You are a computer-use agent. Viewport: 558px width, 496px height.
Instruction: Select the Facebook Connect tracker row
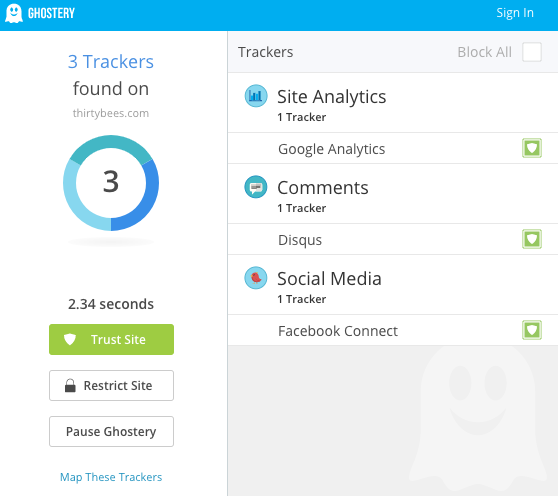click(393, 331)
